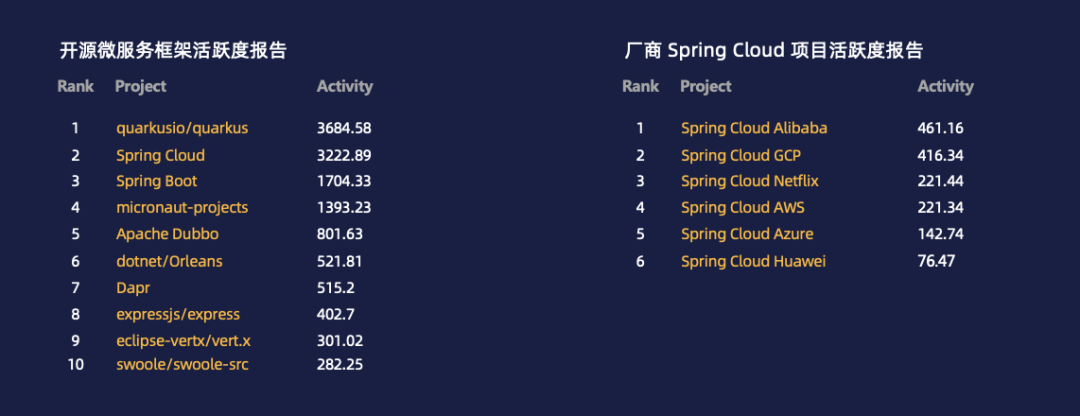Open the Apache Dubbo project
This screenshot has width=1080, height=416.
pyautogui.click(x=167, y=234)
